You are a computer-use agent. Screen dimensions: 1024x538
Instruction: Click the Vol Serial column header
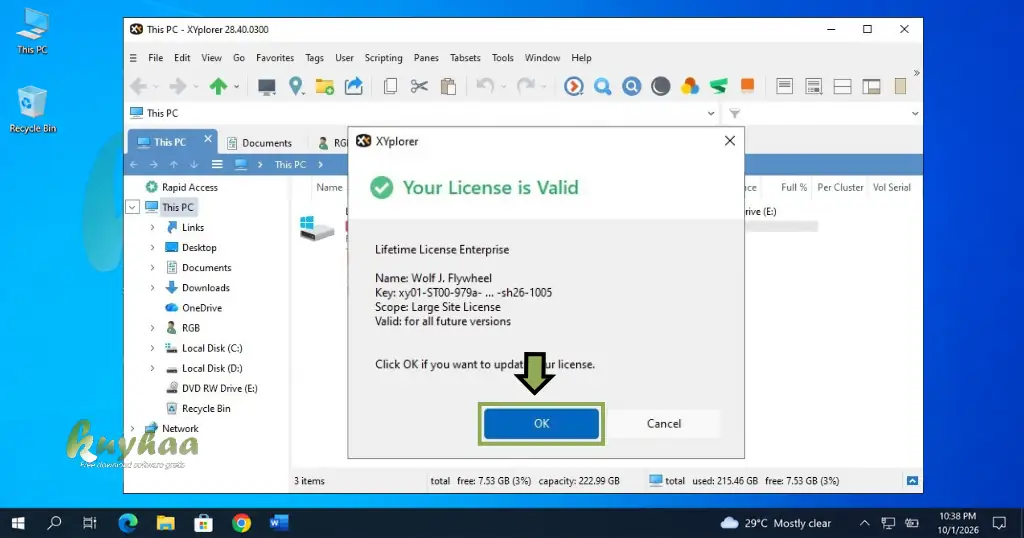pos(891,187)
